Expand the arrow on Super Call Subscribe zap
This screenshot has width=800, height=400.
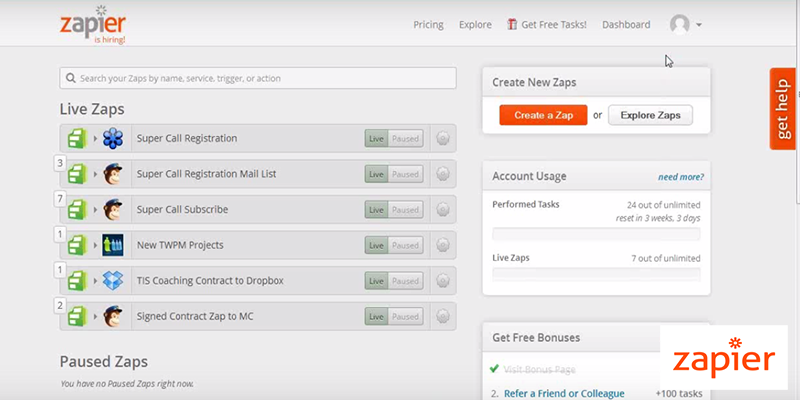96,210
